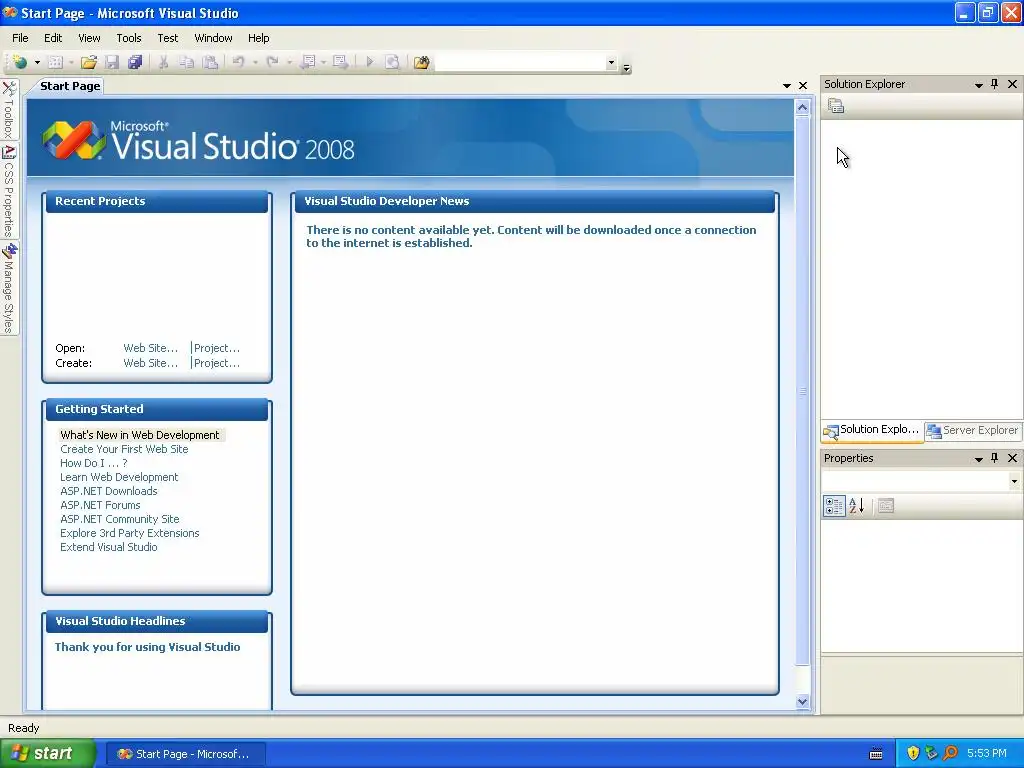1024x768 pixels.
Task: Click the Properties icon in Solution Explorer toolbar
Action: pos(836,106)
